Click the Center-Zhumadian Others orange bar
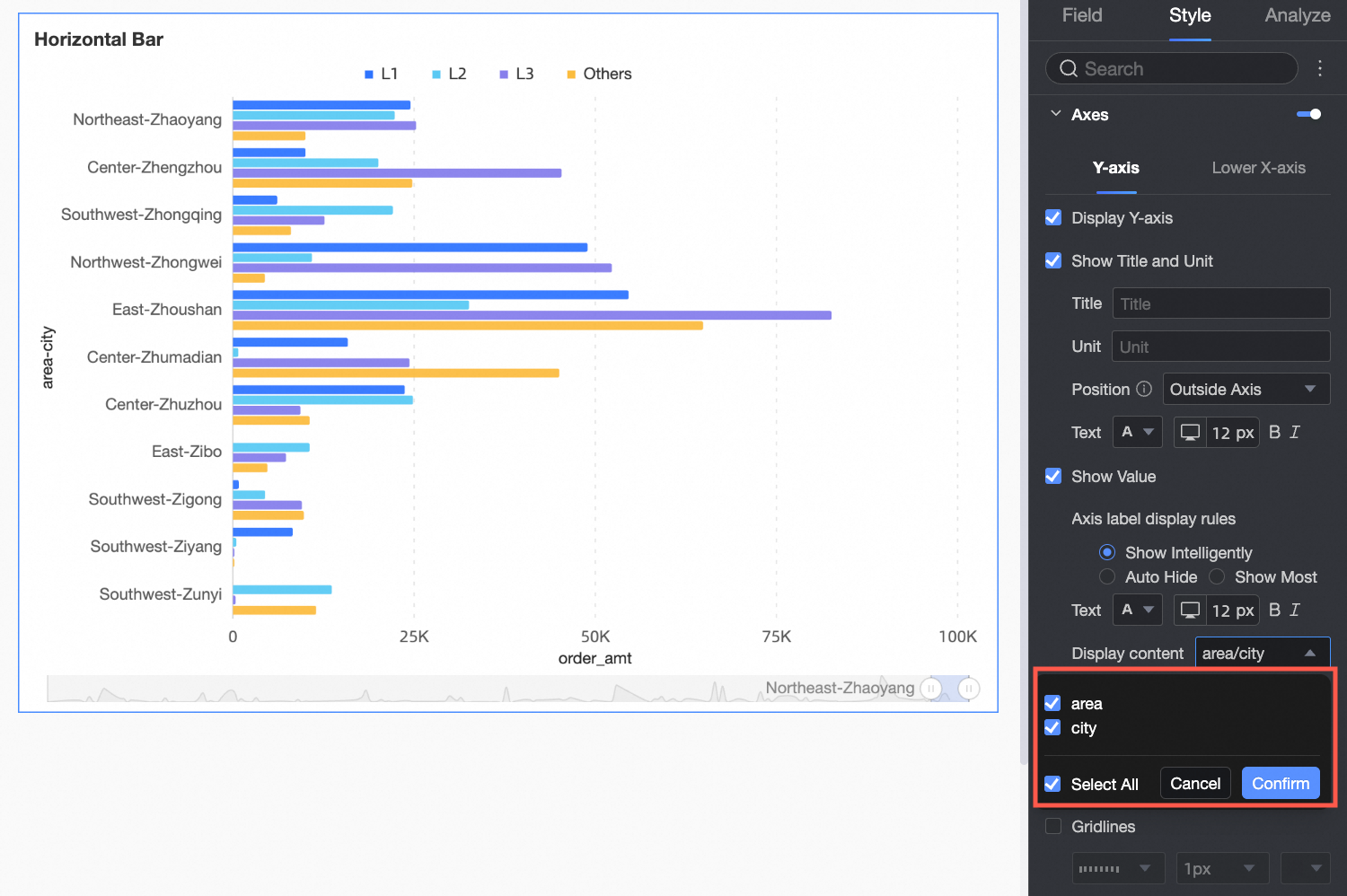Viewport: 1347px width, 896px height. (x=396, y=373)
